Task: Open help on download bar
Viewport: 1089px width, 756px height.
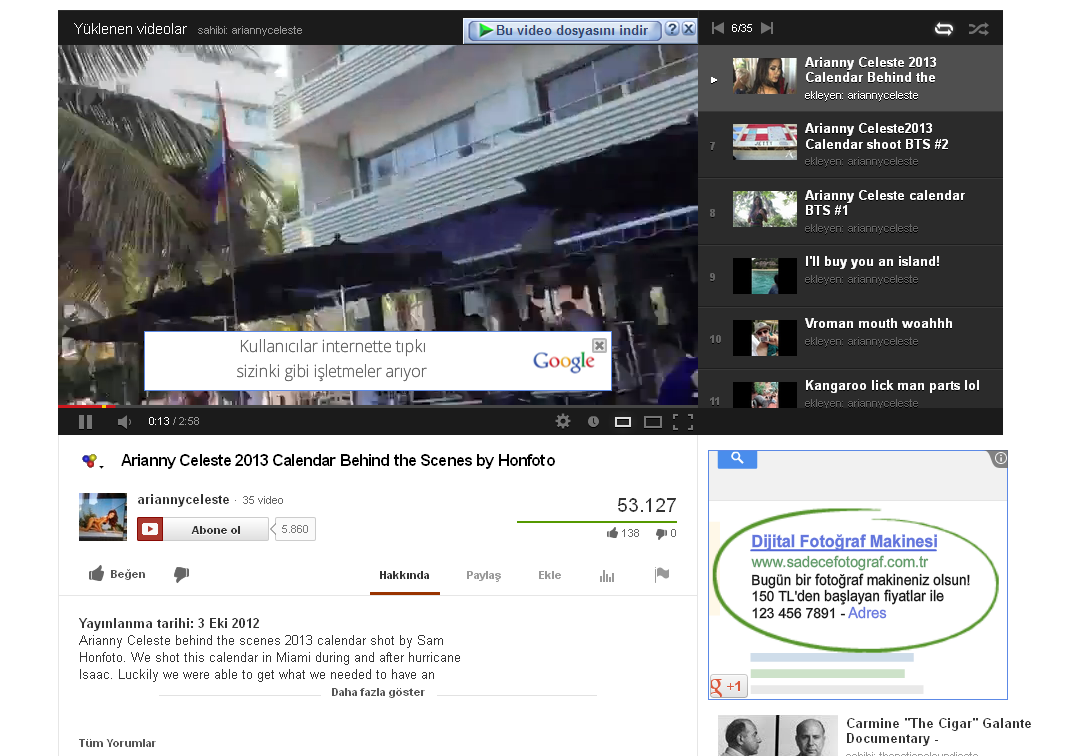Action: coord(672,29)
